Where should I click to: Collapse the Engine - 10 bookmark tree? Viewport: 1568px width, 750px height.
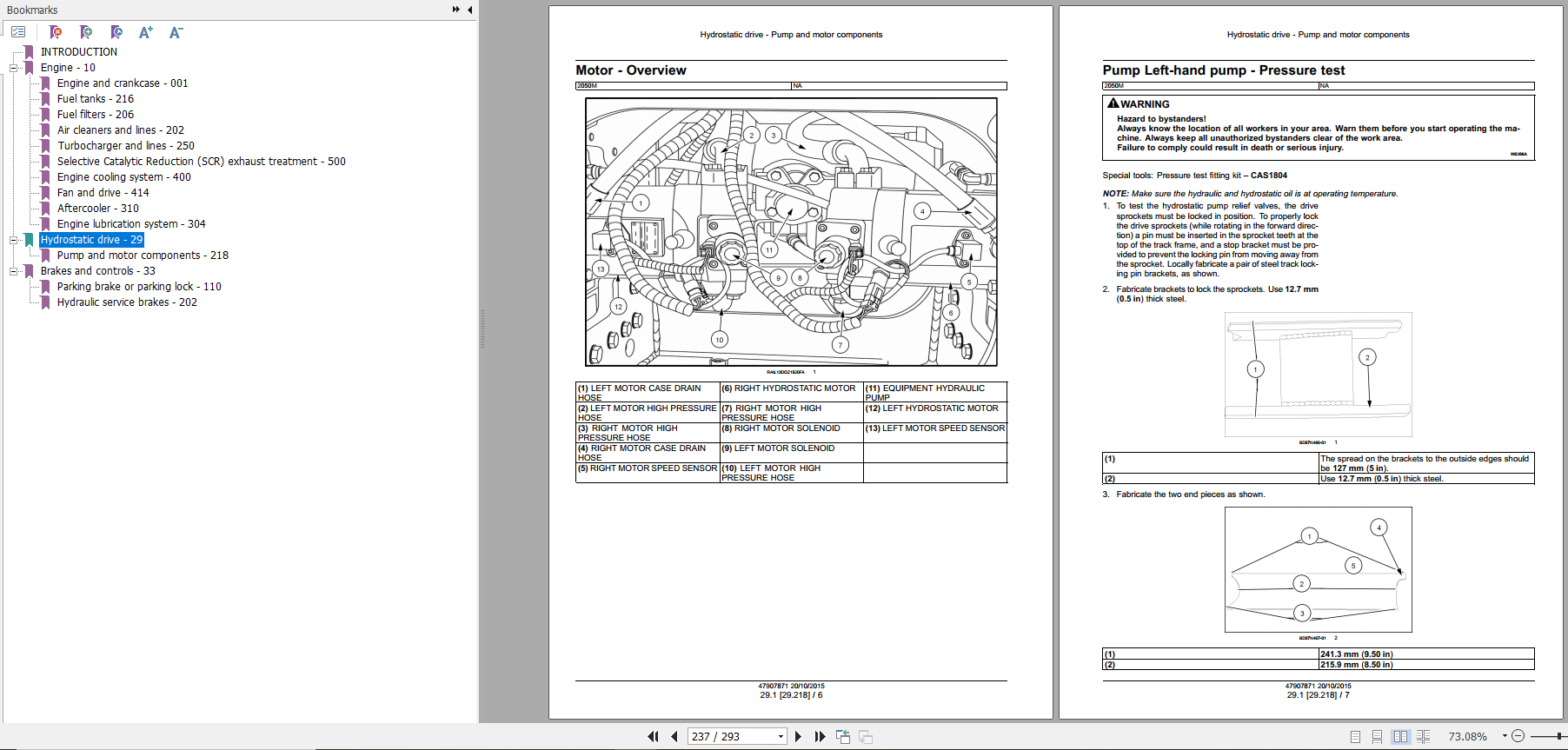(x=13, y=68)
